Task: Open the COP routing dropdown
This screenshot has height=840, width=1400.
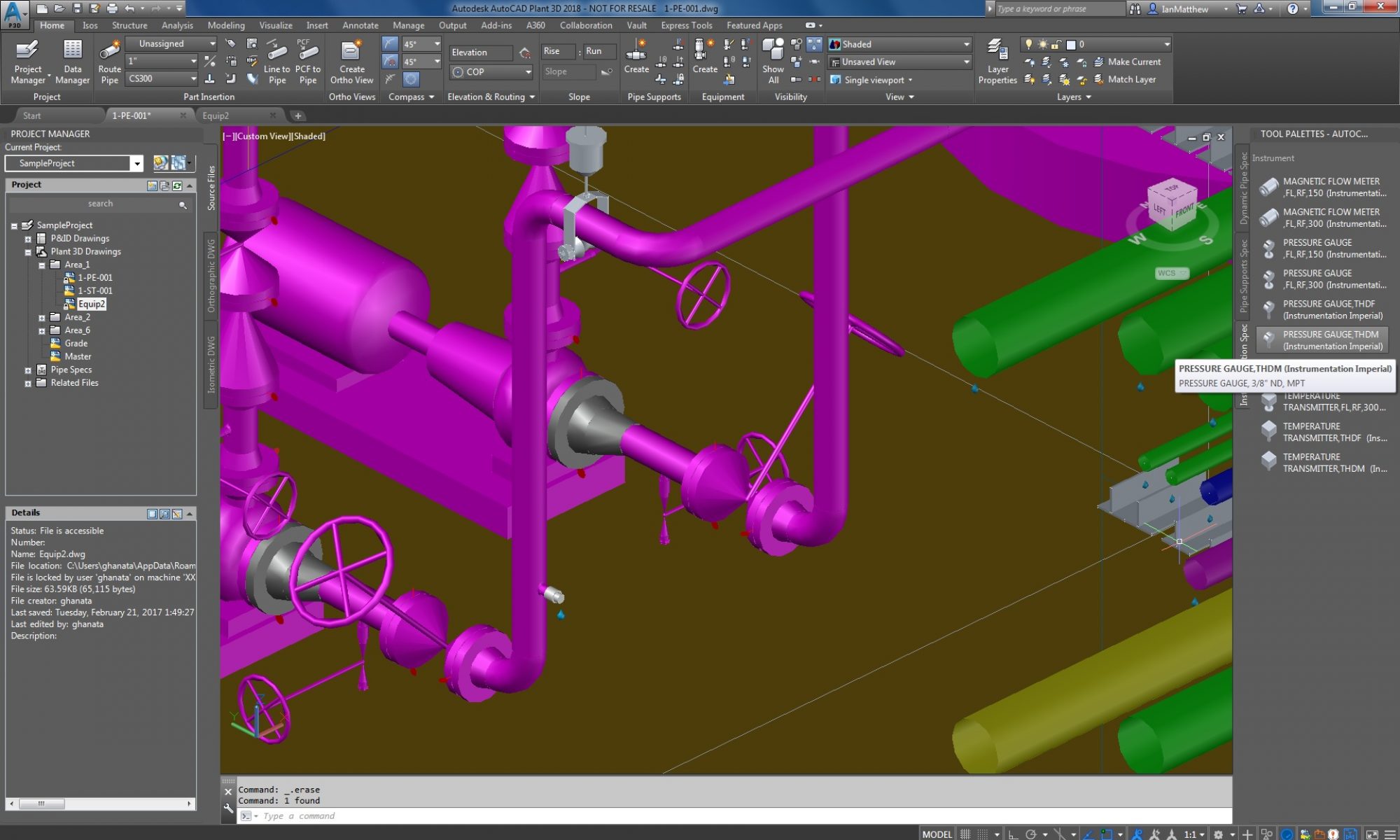Action: click(491, 71)
